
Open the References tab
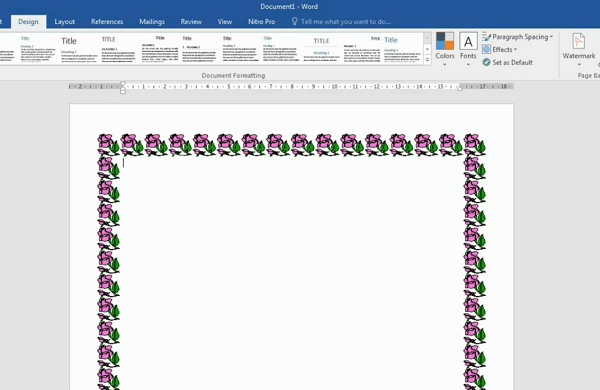click(x=107, y=22)
